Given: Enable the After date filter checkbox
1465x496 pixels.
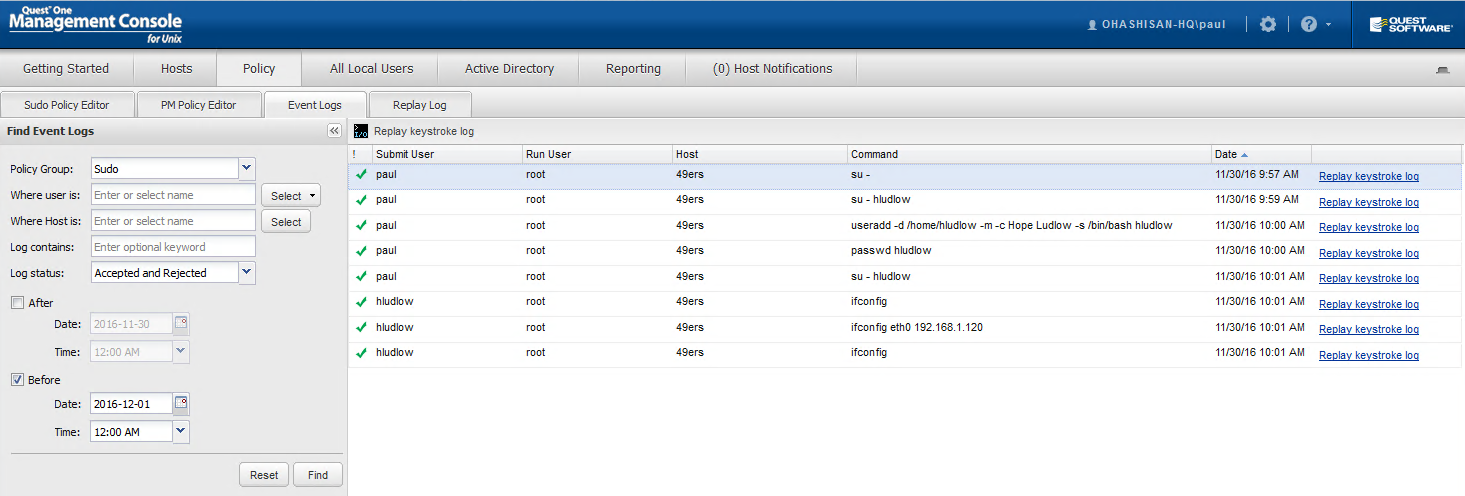Looking at the screenshot, I should 17,303.
